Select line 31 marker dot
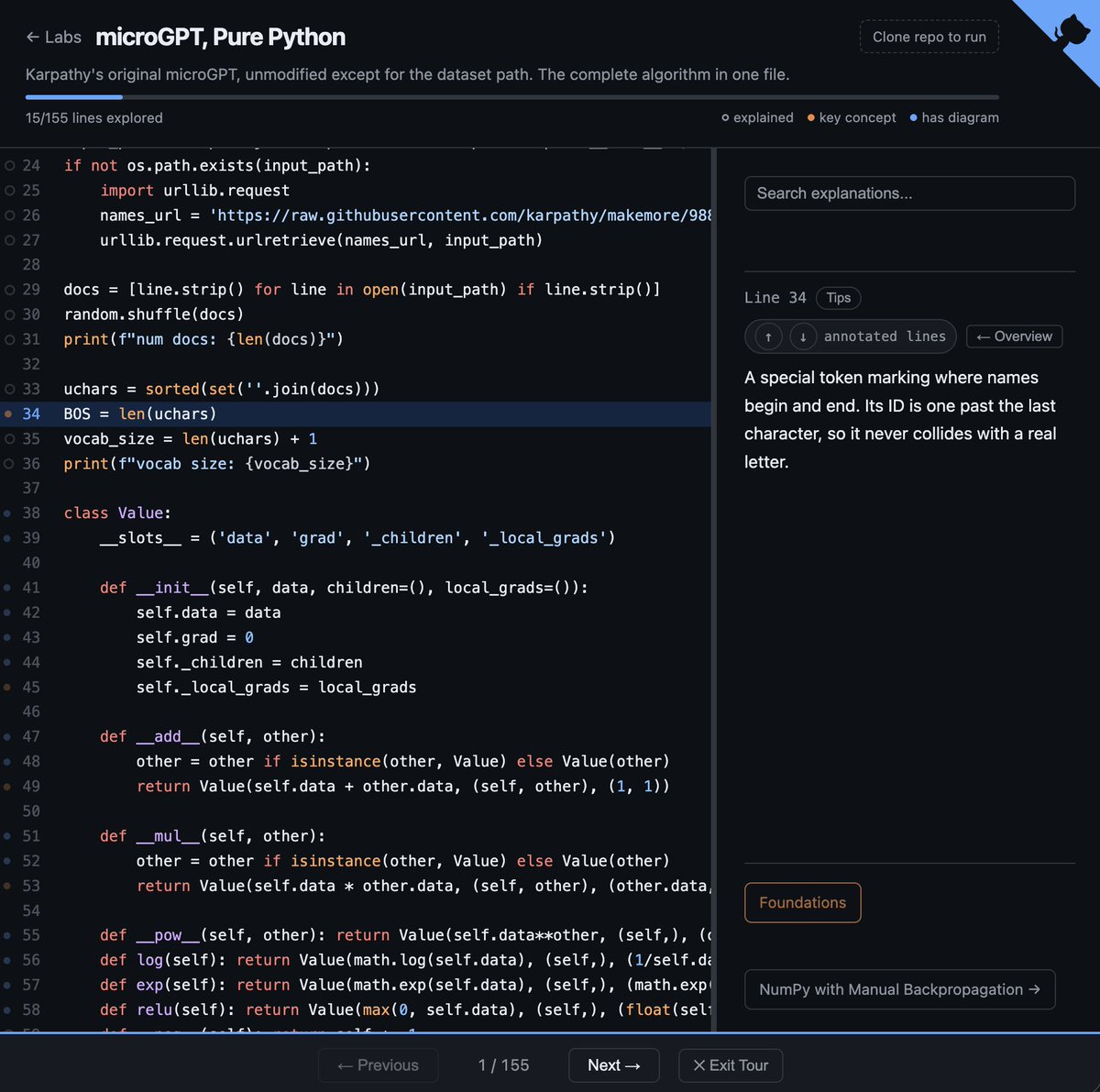Viewport: 1100px width, 1092px height. tap(10, 339)
